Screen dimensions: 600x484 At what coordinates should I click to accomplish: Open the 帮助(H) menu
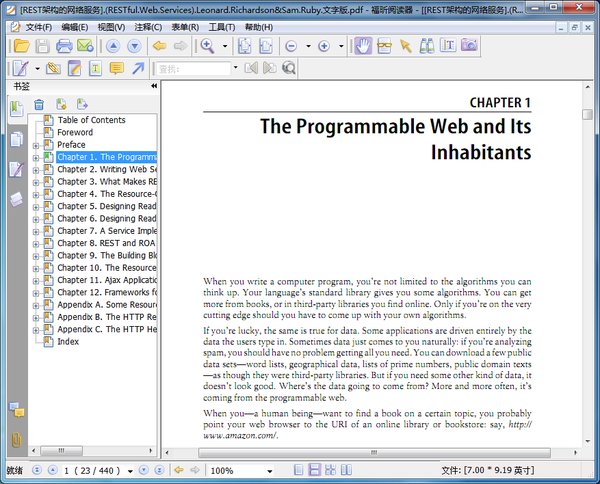coord(259,27)
